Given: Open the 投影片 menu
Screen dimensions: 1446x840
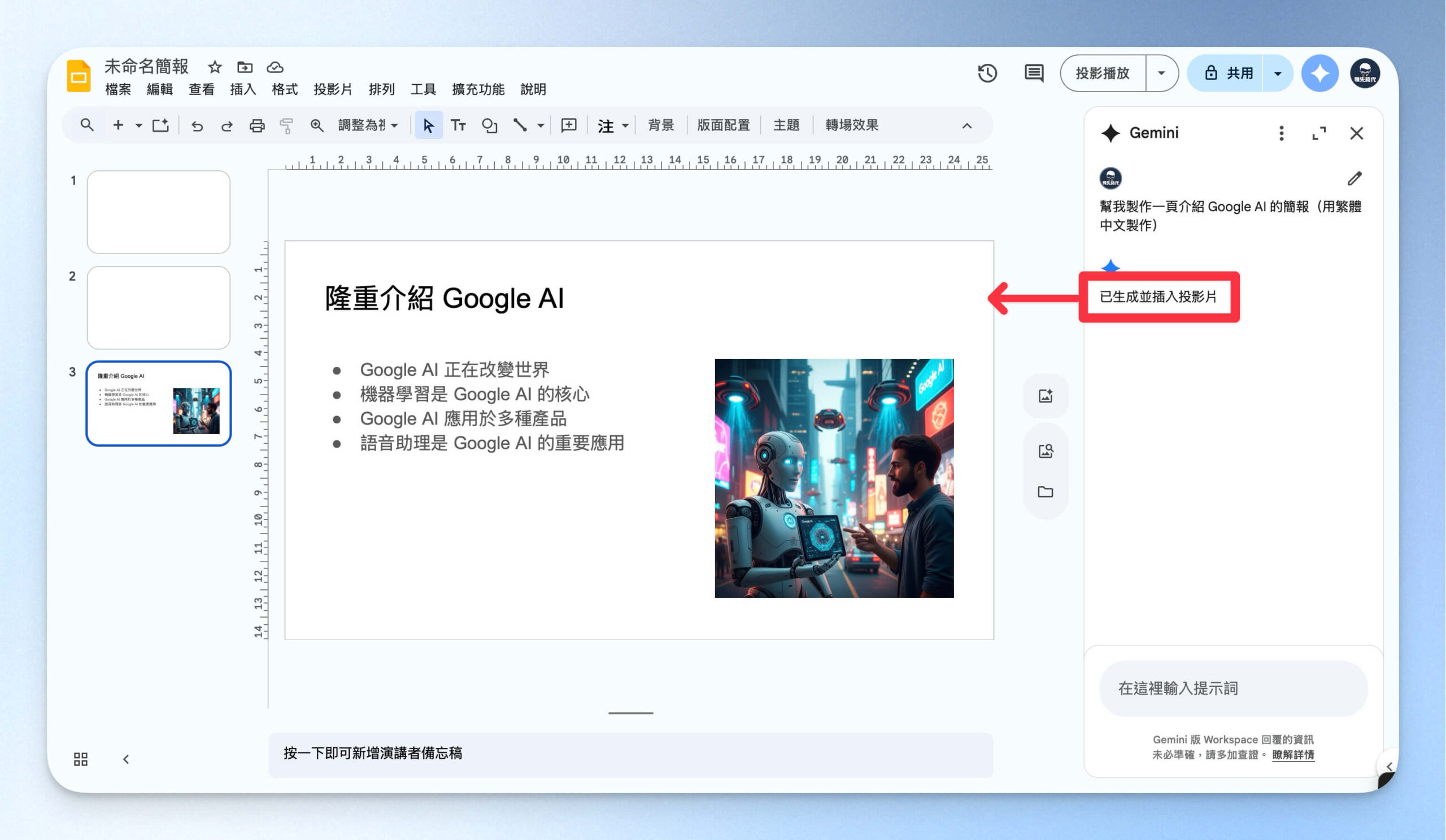Looking at the screenshot, I should pyautogui.click(x=333, y=89).
